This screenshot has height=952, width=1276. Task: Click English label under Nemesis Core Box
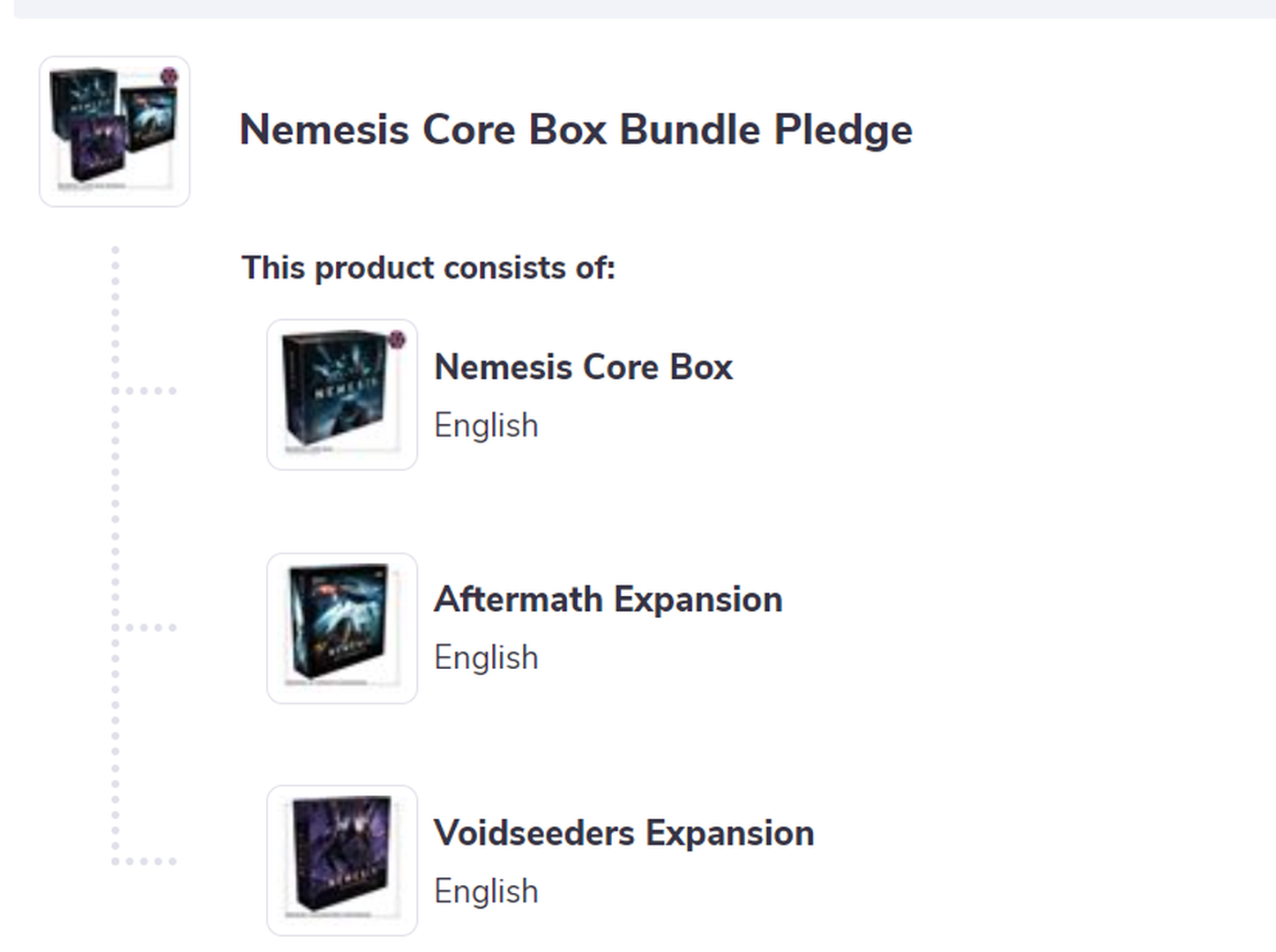click(x=486, y=426)
